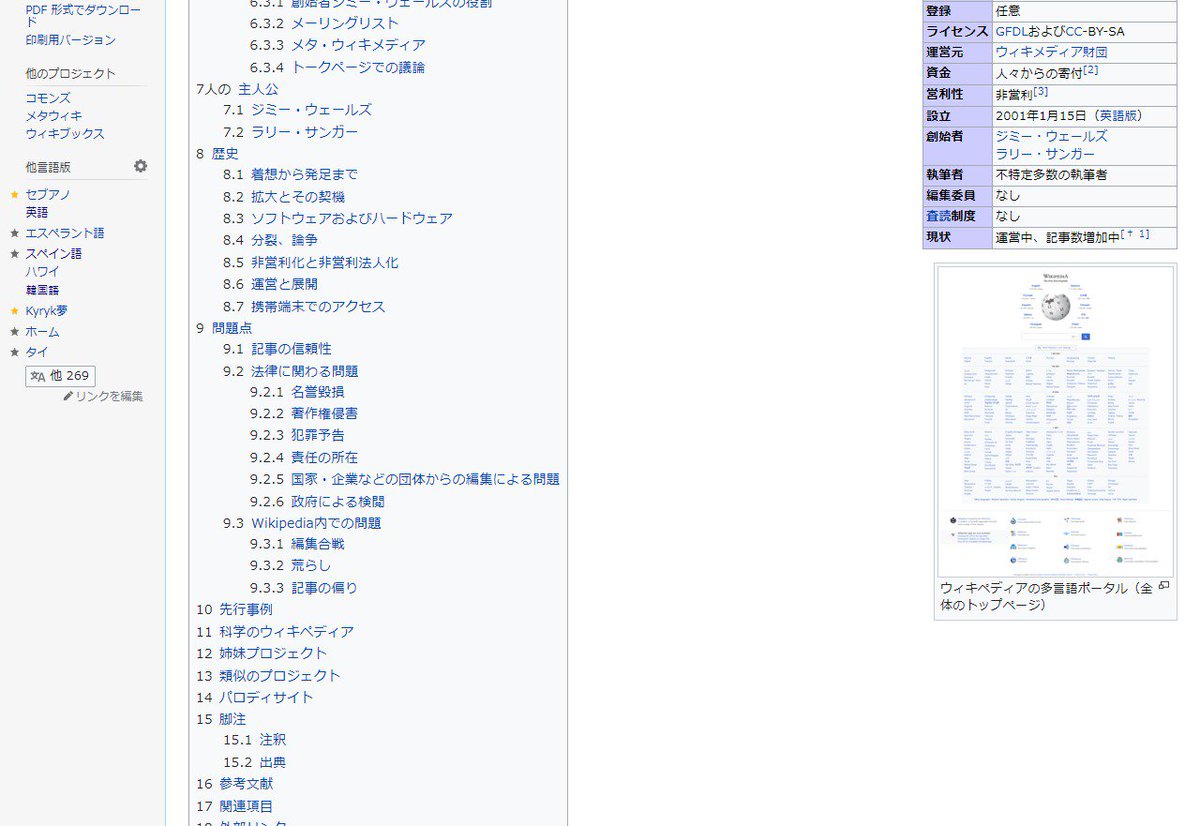
Task: Click the Kyryk夢 language link
Action: 47,311
